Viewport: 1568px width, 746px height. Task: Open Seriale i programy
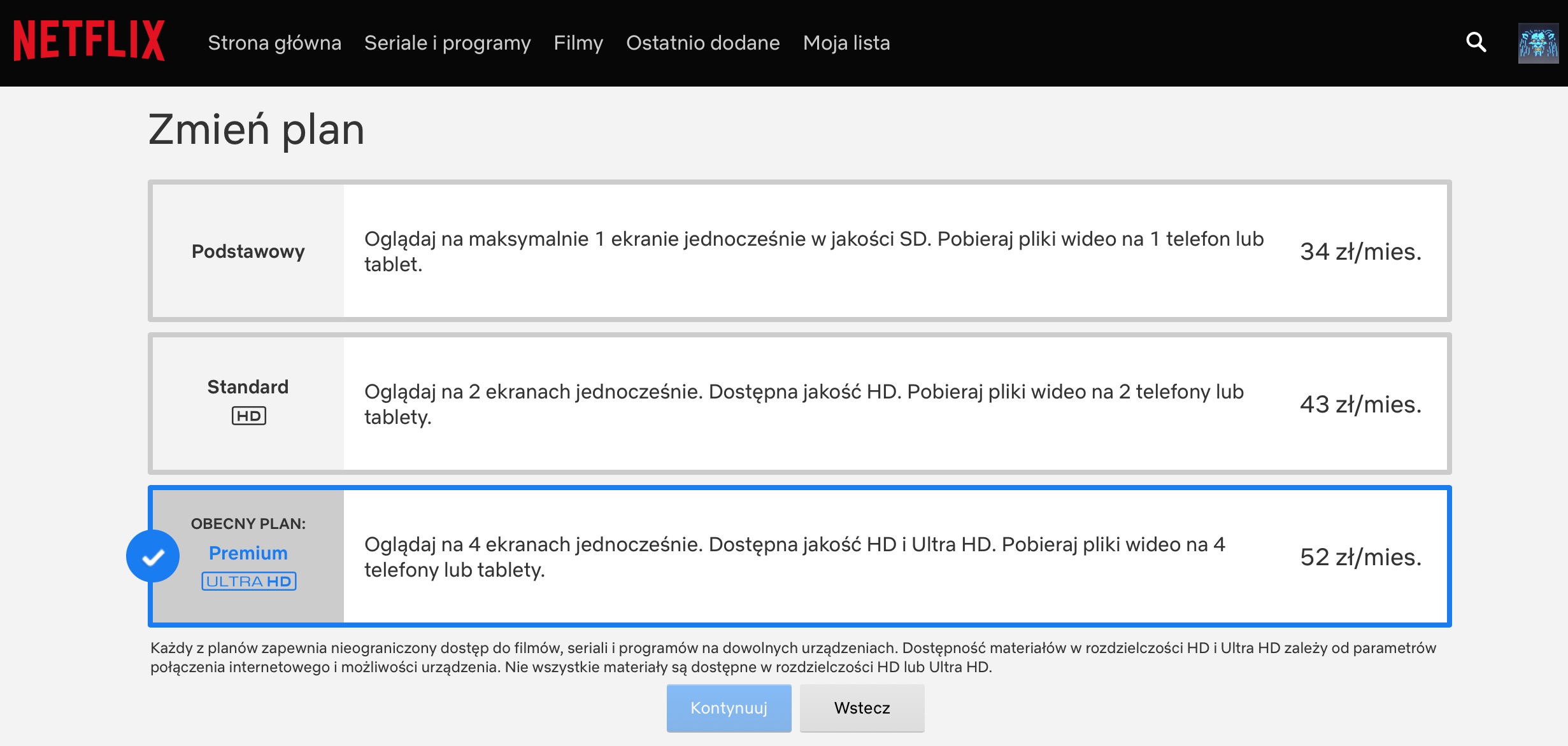[x=447, y=43]
